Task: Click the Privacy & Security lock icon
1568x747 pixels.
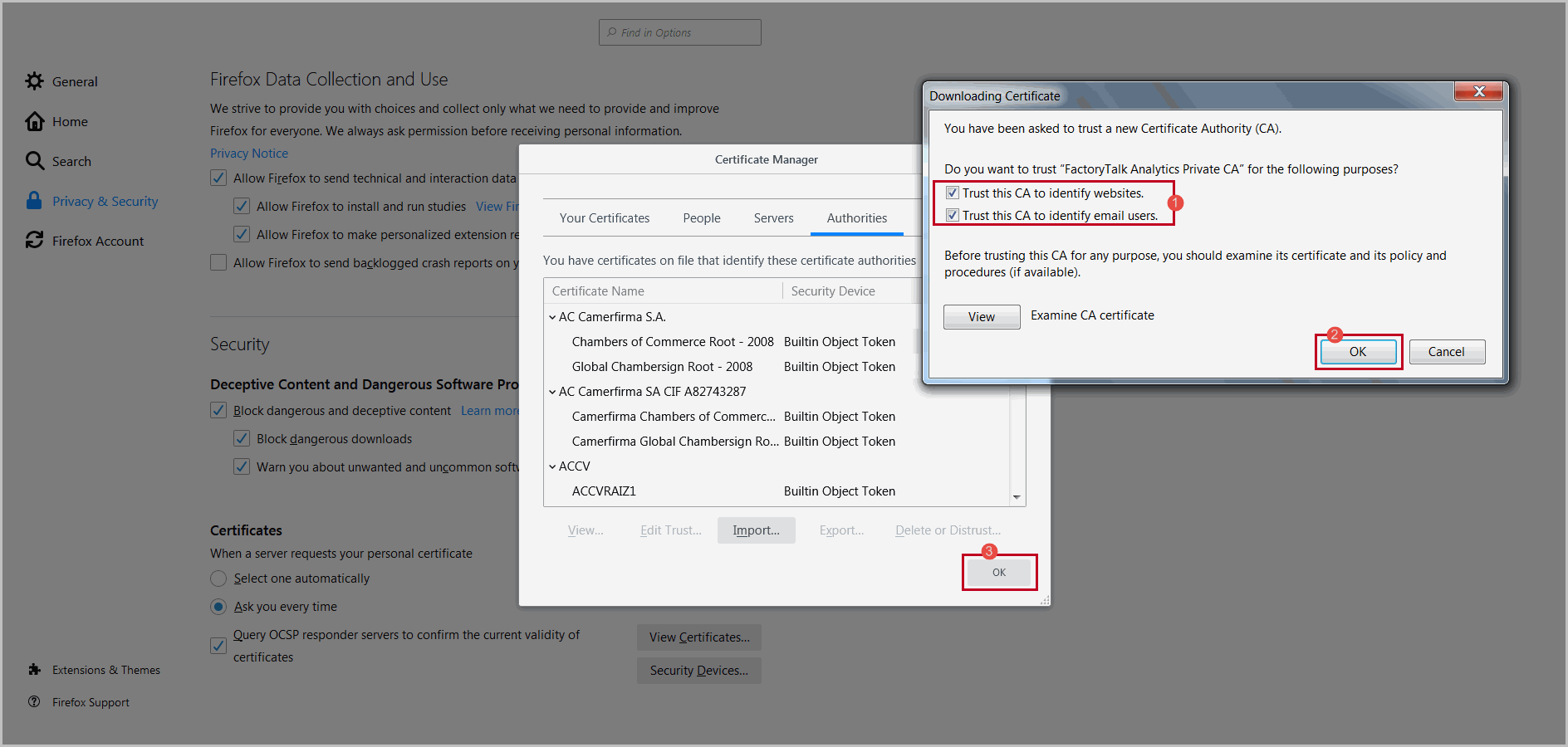Action: click(x=34, y=201)
